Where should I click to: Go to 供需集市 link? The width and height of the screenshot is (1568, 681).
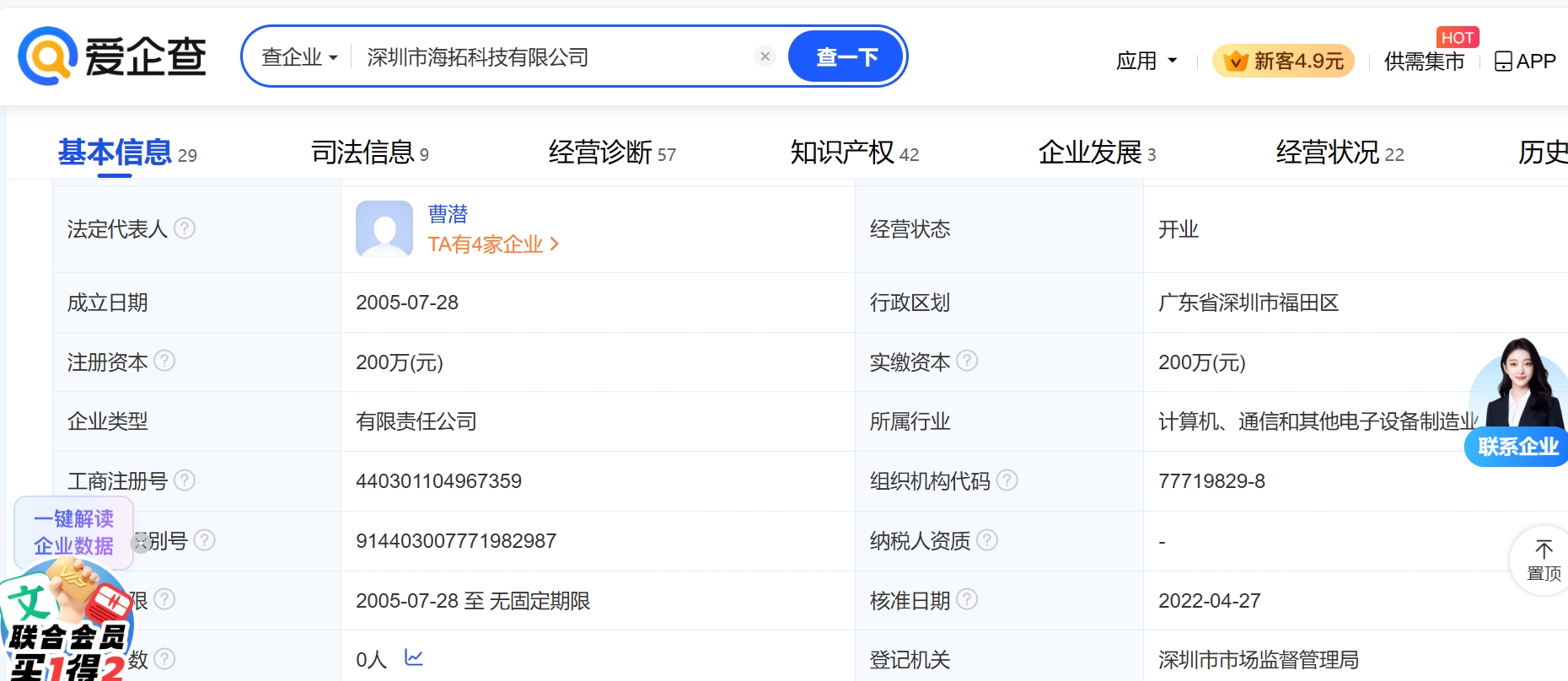(1425, 62)
